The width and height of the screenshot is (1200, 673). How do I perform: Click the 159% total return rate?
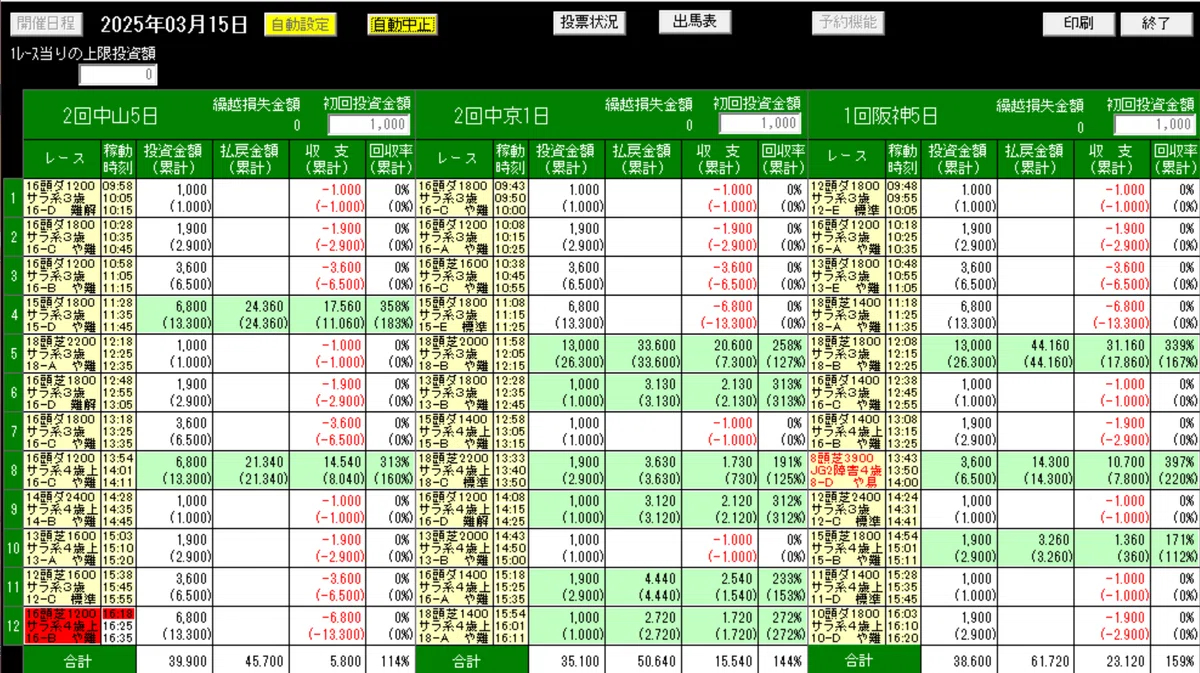point(1175,660)
